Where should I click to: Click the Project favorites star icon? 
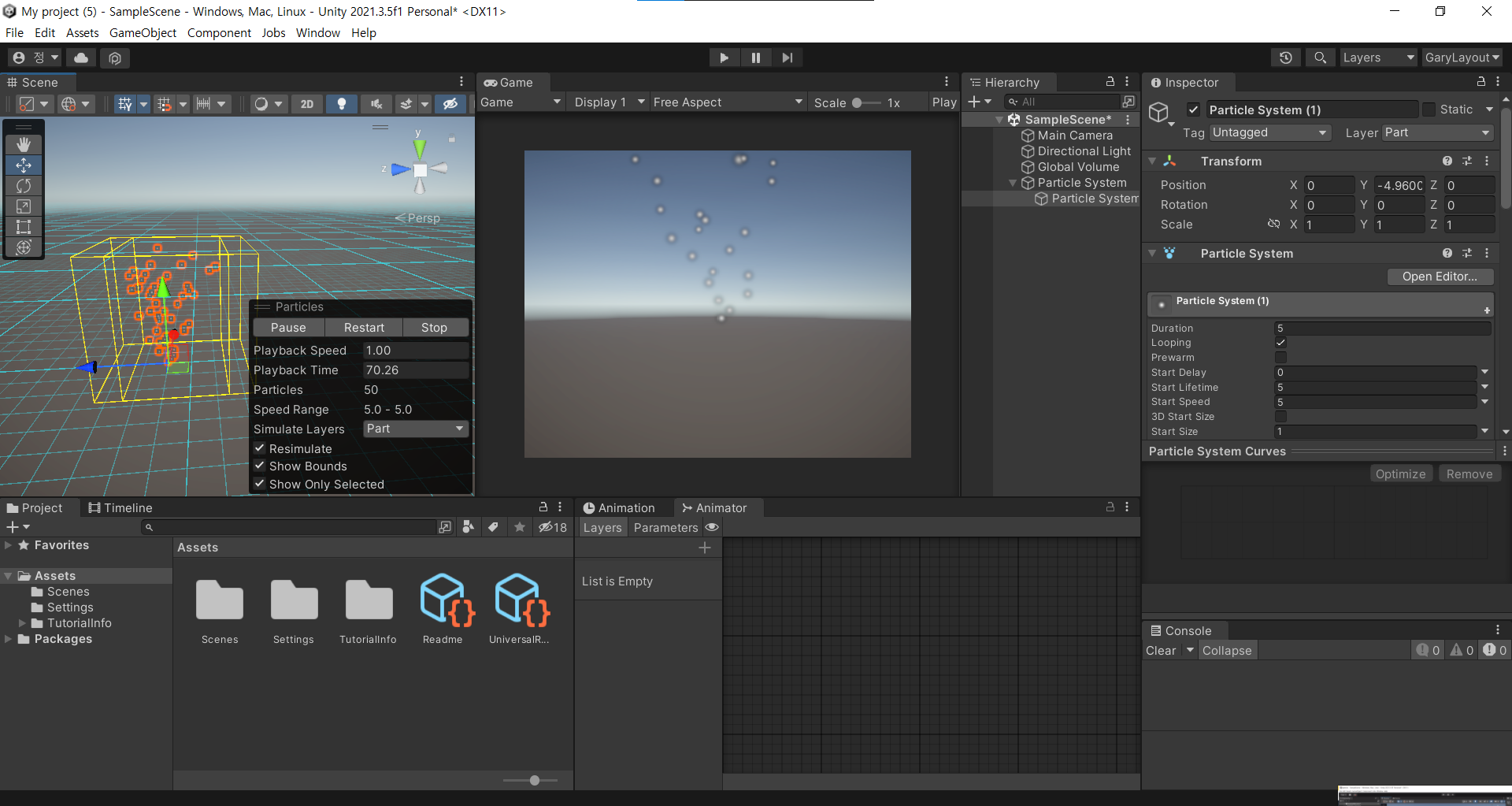(520, 527)
